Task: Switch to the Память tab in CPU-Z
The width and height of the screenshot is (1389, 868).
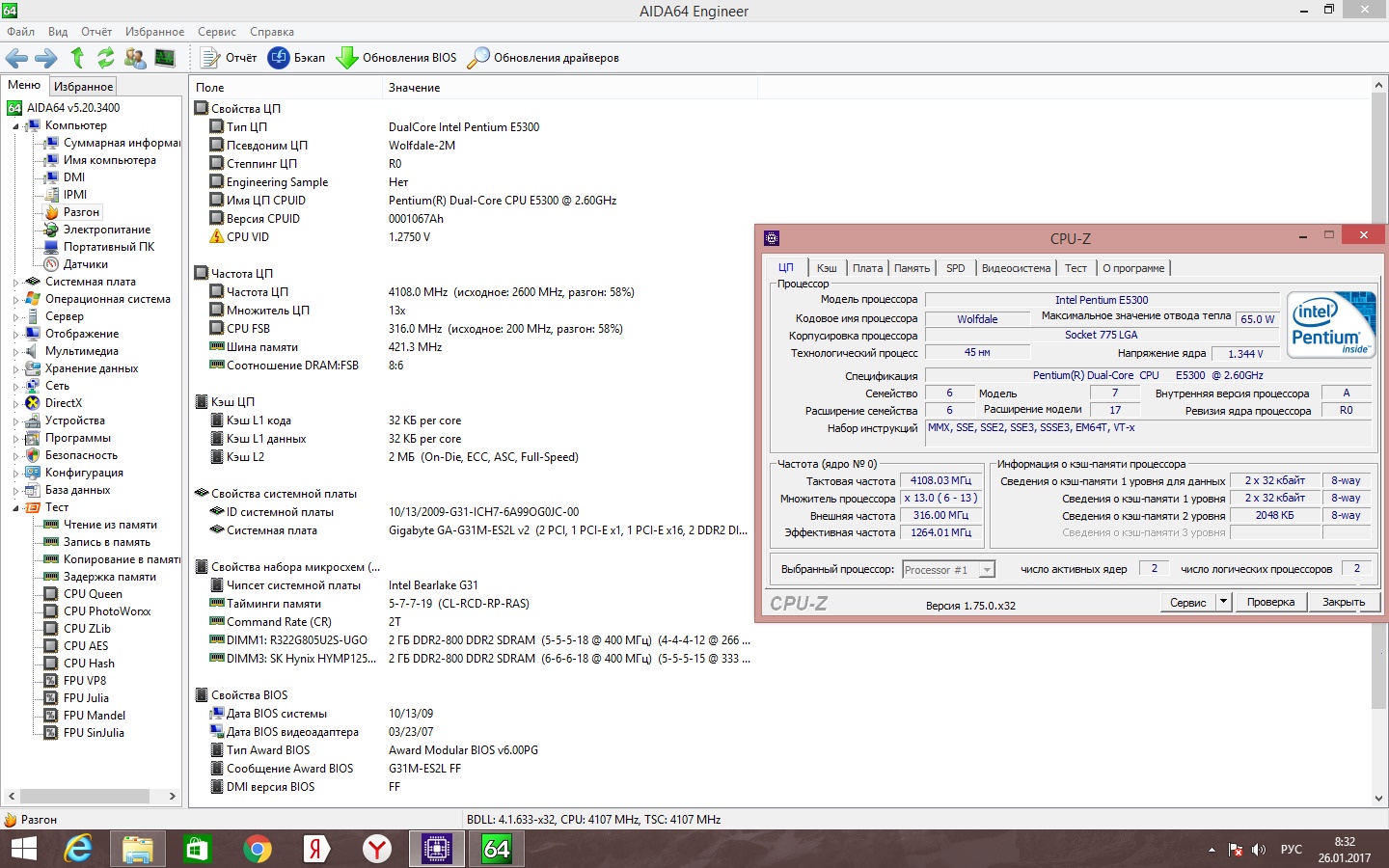Action: pyautogui.click(x=912, y=268)
